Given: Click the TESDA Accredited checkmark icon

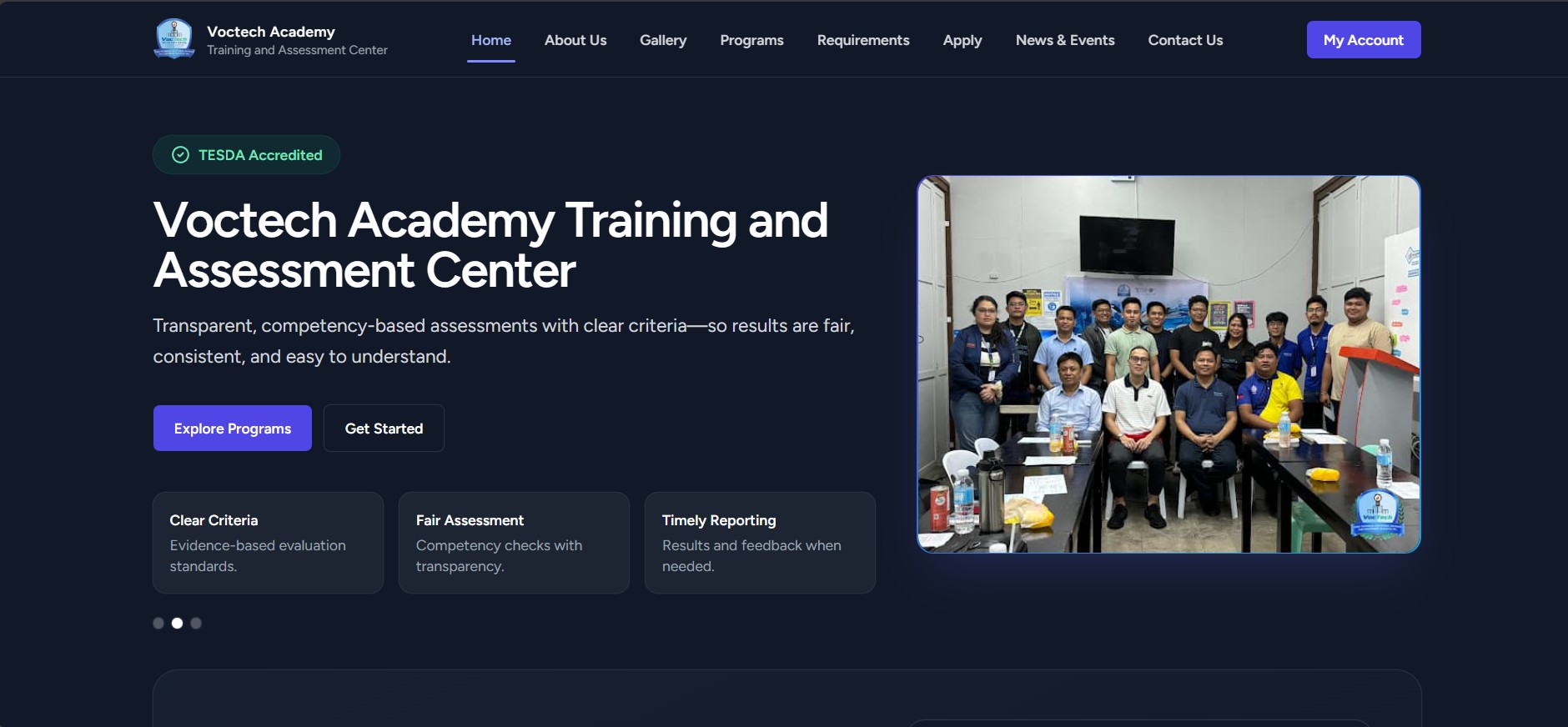Looking at the screenshot, I should pos(180,155).
